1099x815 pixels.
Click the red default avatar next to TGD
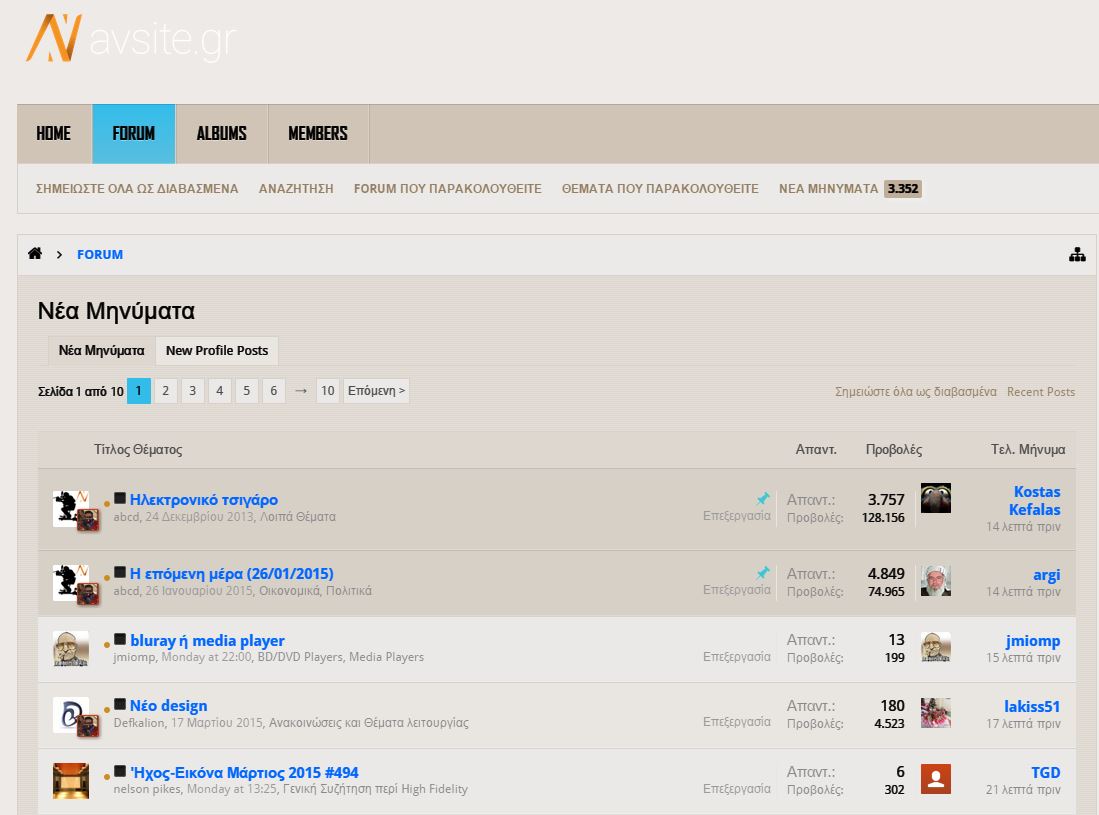[x=935, y=779]
